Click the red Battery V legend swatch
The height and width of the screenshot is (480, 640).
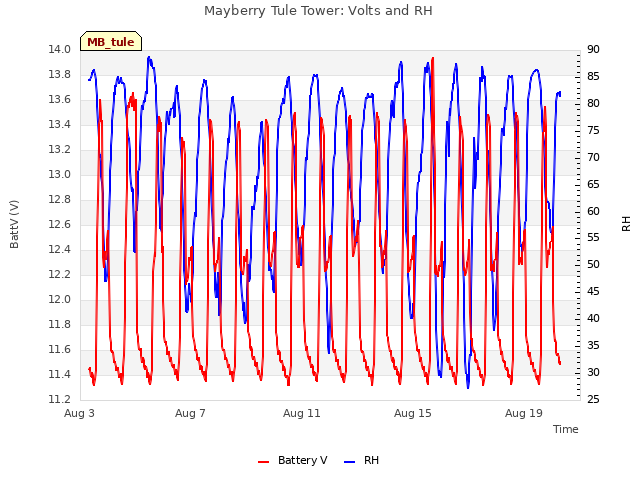pos(264,462)
